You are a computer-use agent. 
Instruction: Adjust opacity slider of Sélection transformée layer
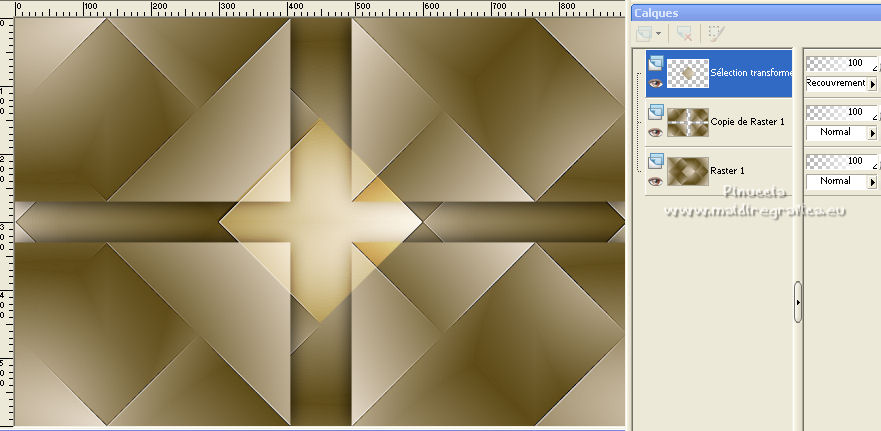[x=841, y=63]
